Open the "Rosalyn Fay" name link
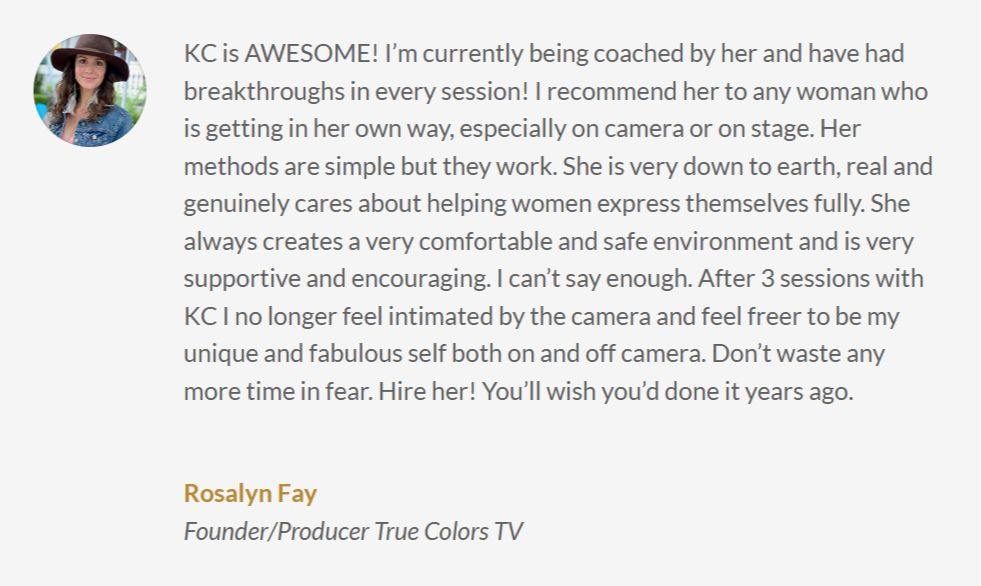The height and width of the screenshot is (586, 981). tap(250, 493)
